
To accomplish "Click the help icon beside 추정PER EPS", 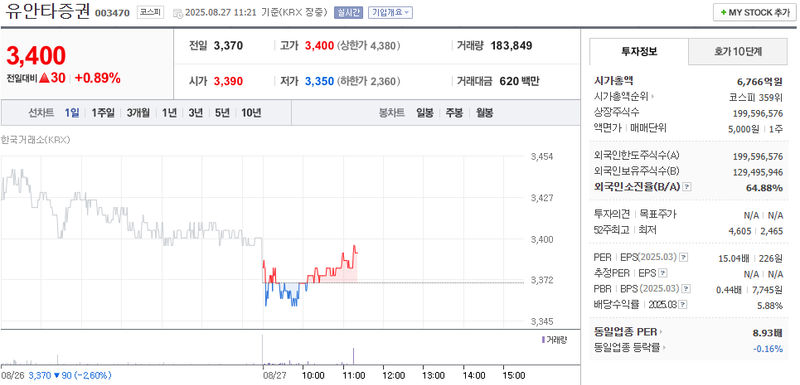I will click(x=662, y=274).
